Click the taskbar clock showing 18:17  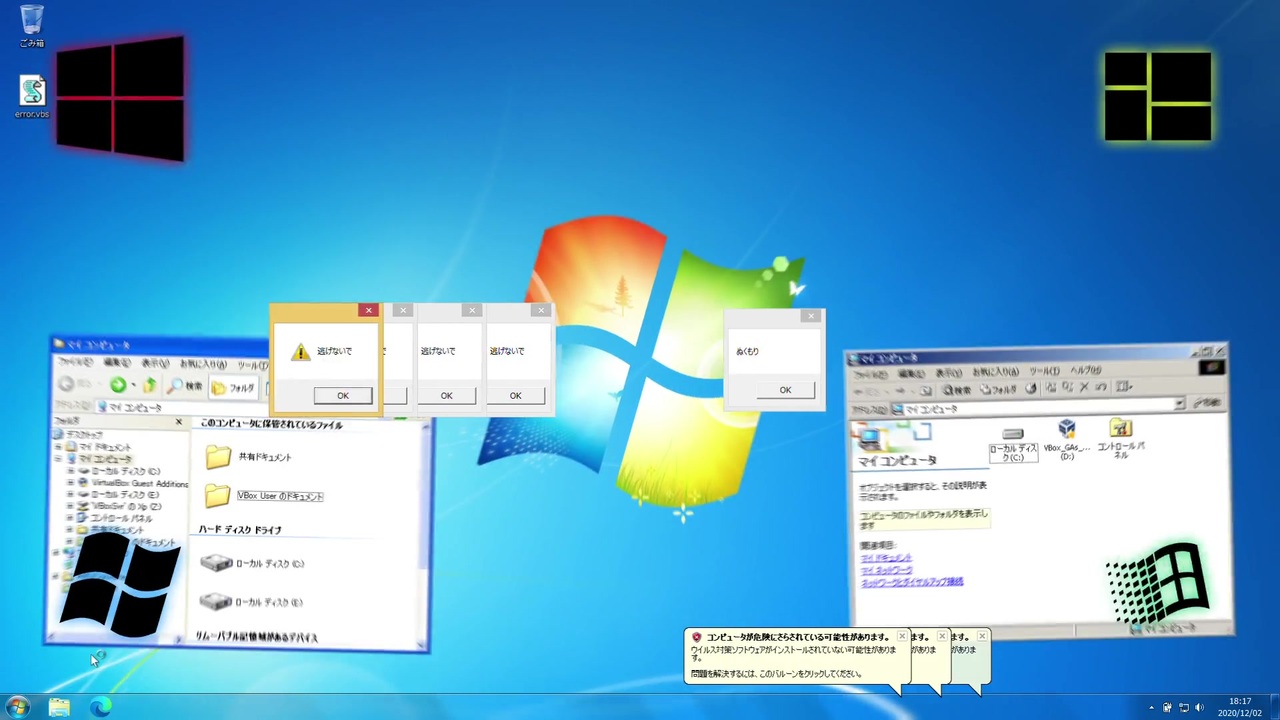coord(1240,707)
